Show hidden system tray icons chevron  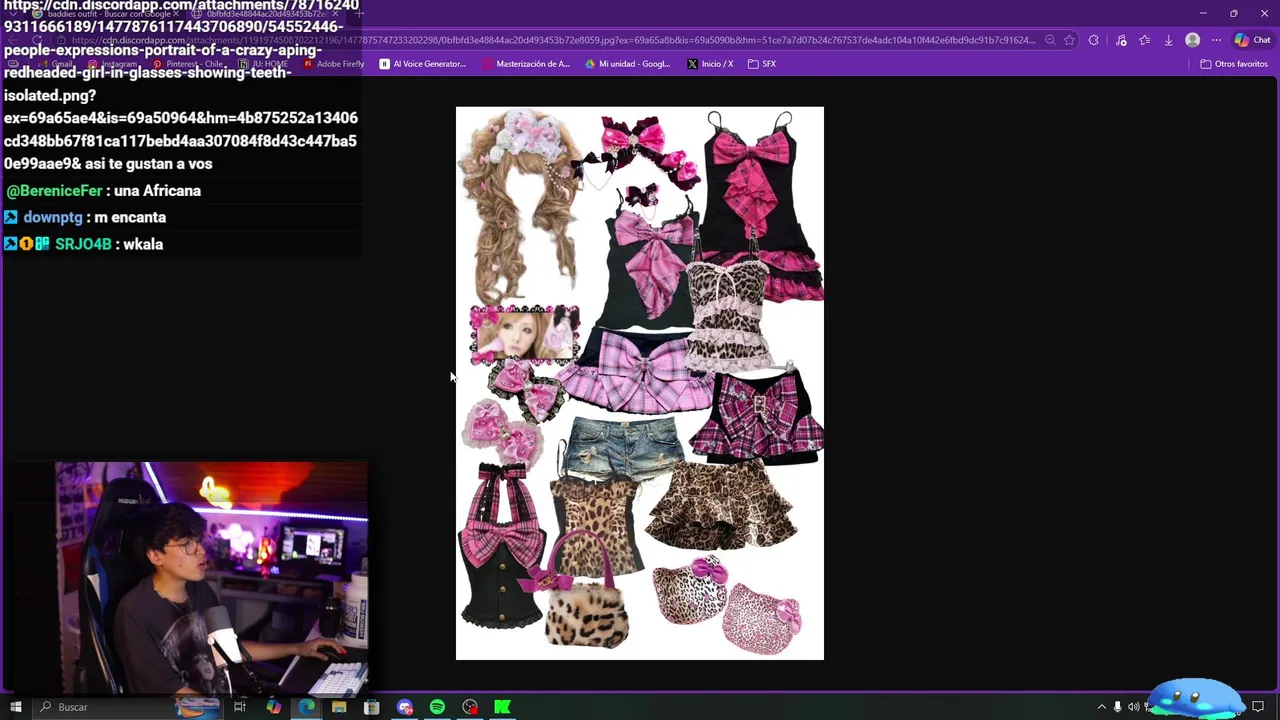pos(1102,707)
